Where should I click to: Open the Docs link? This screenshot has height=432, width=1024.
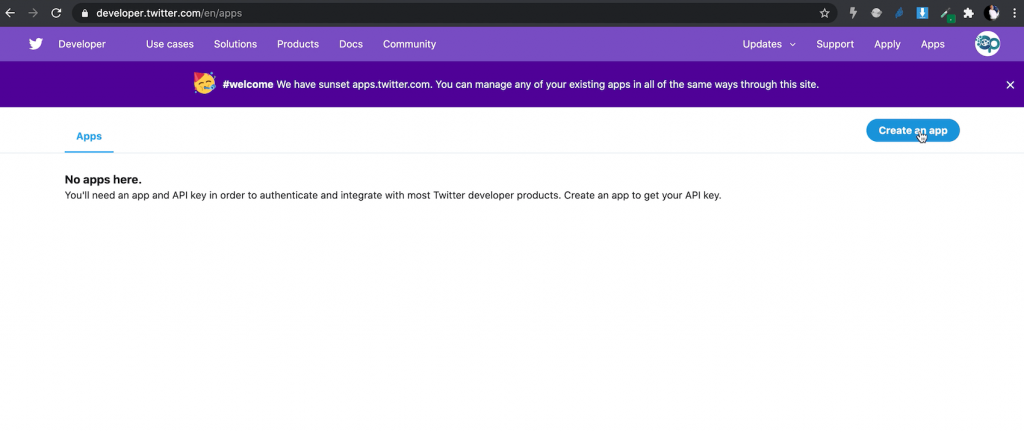point(351,44)
